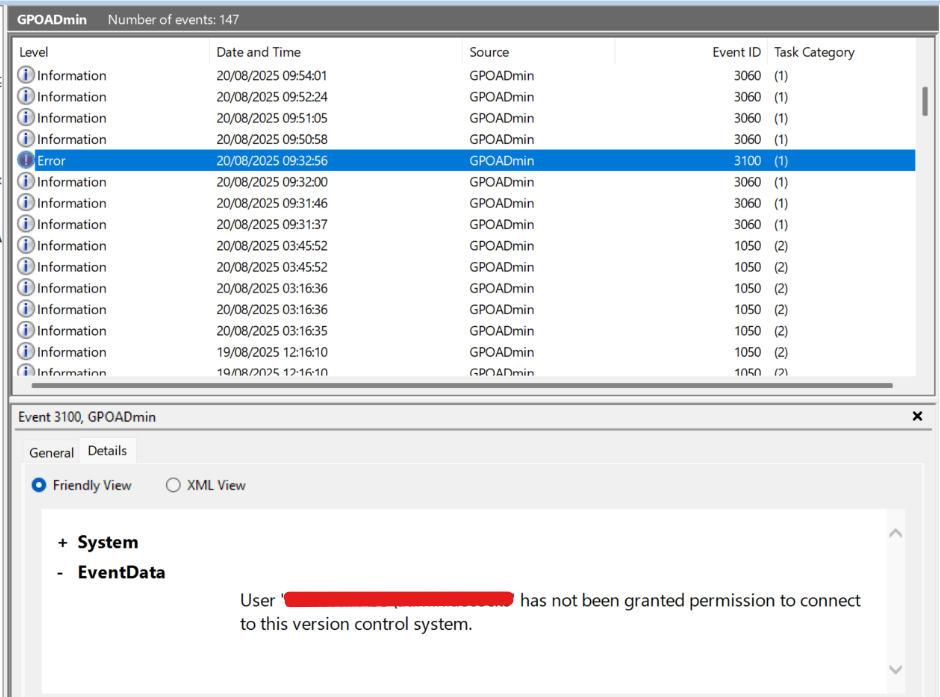
Task: Close the Event 3100 details pane
Action: 917,416
